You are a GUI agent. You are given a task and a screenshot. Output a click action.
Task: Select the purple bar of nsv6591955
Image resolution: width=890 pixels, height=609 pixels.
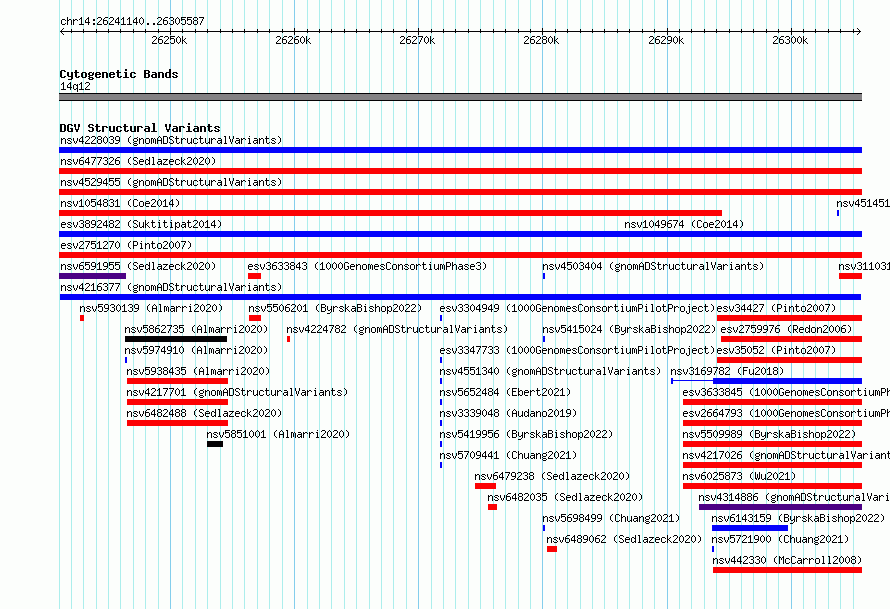93,276
